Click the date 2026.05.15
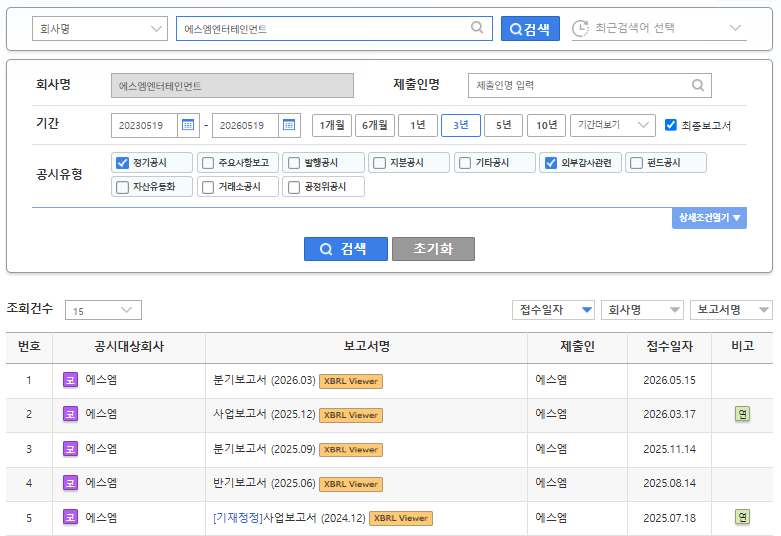Viewport: 781px width, 536px height. click(669, 380)
